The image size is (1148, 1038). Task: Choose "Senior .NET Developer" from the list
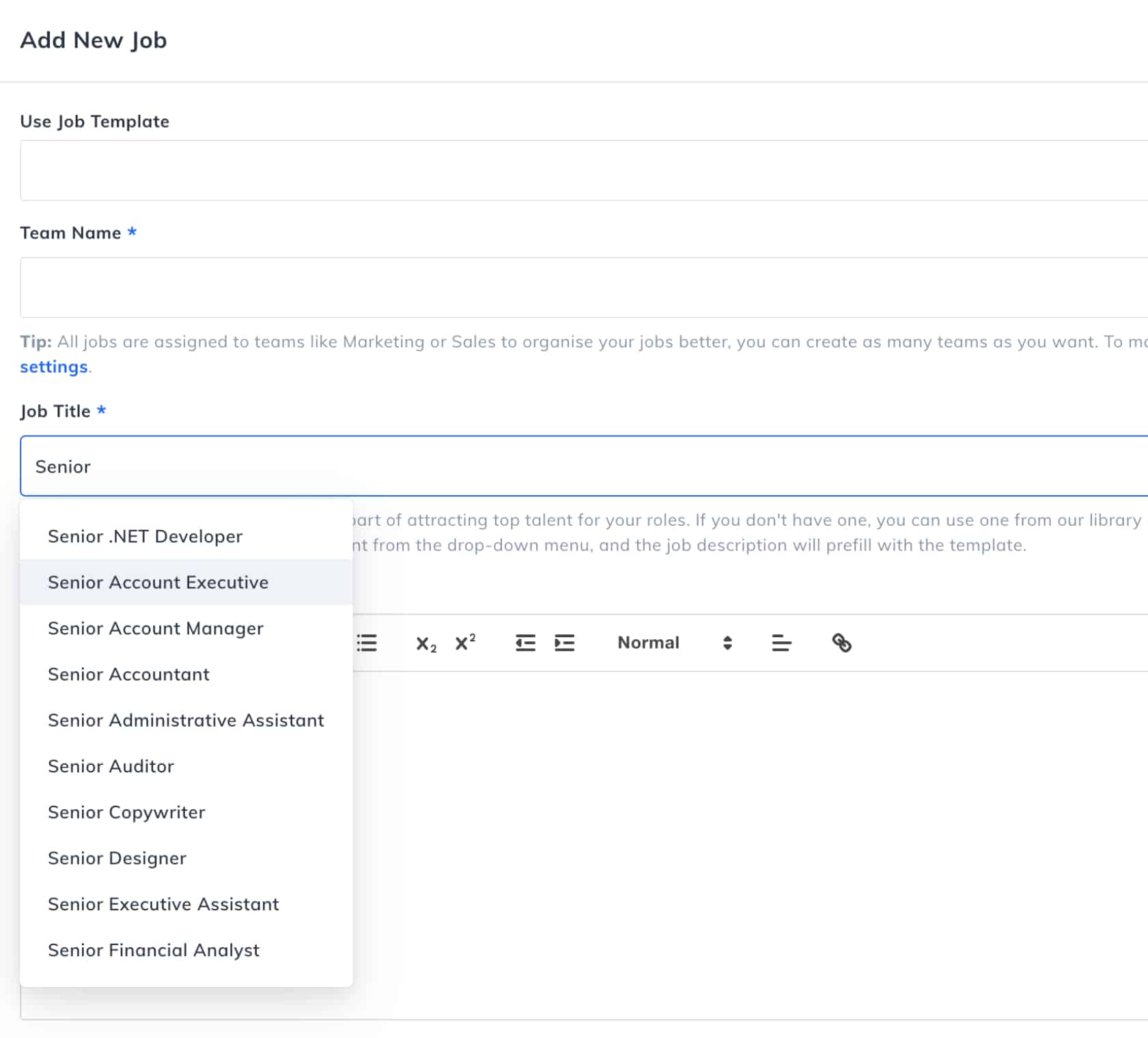pyautogui.click(x=145, y=536)
